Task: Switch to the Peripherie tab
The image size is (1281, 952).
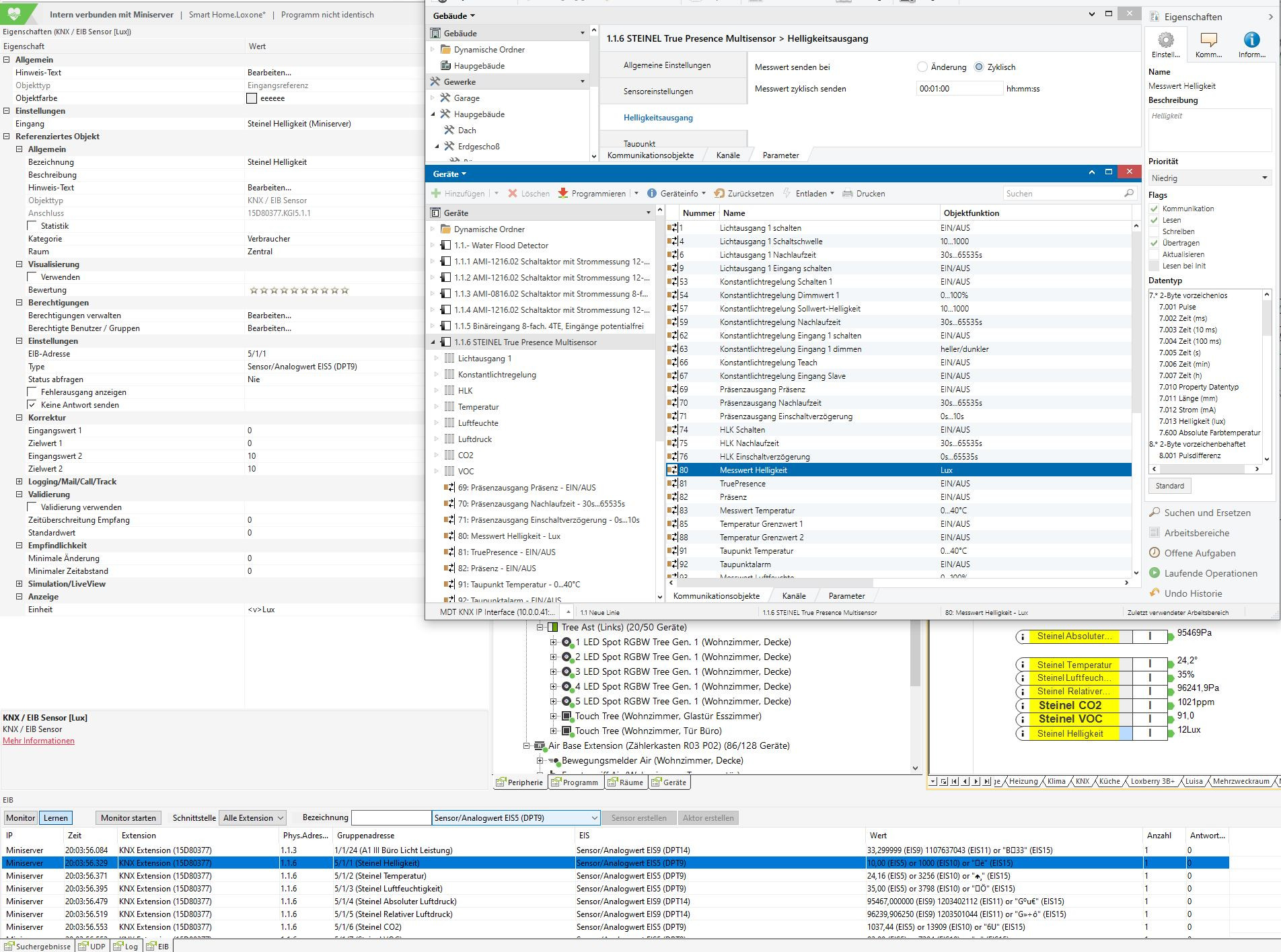Action: (x=520, y=782)
